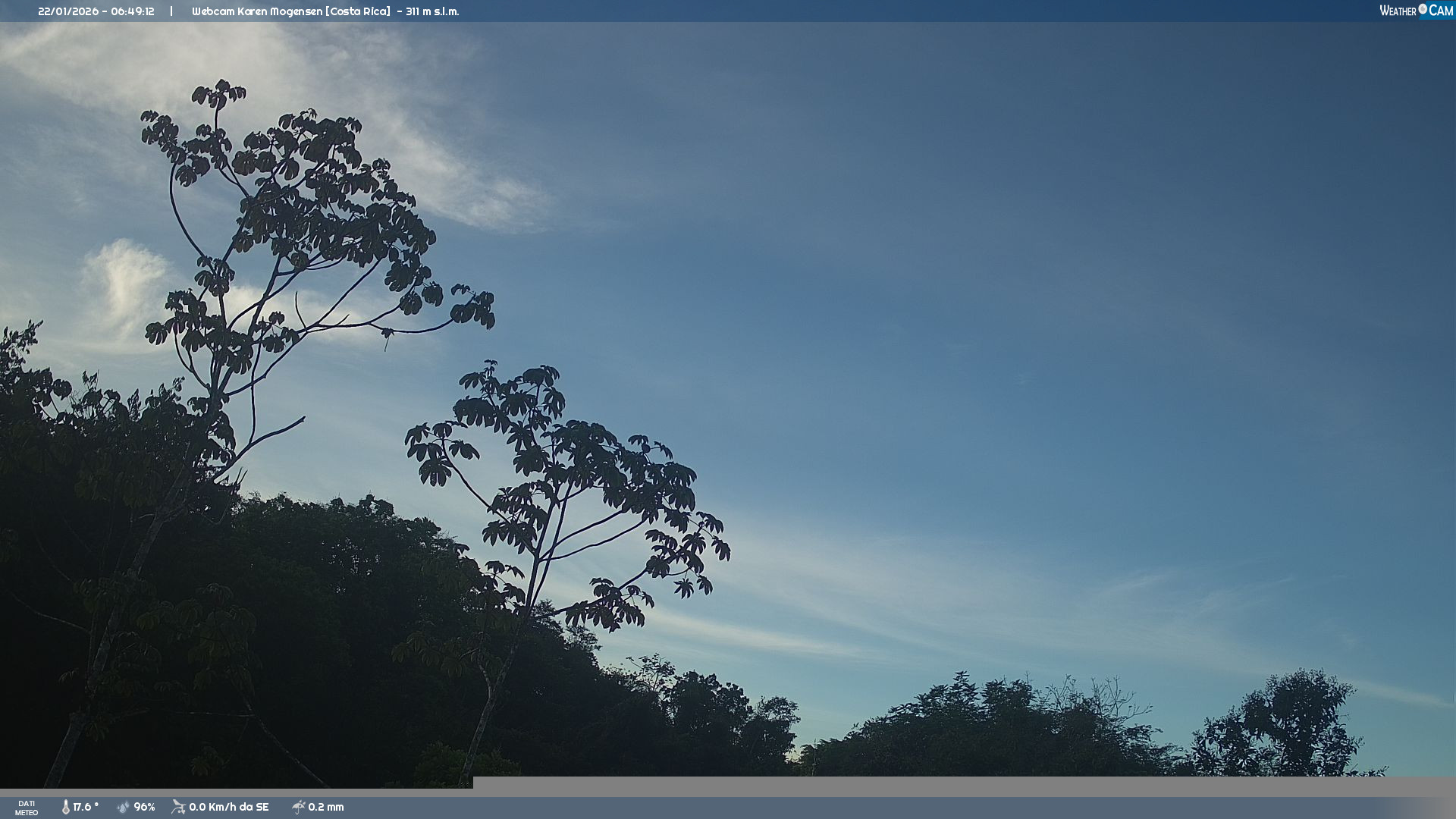Image resolution: width=1456 pixels, height=819 pixels.
Task: Click the 17.6° temperature reading
Action: [86, 808]
